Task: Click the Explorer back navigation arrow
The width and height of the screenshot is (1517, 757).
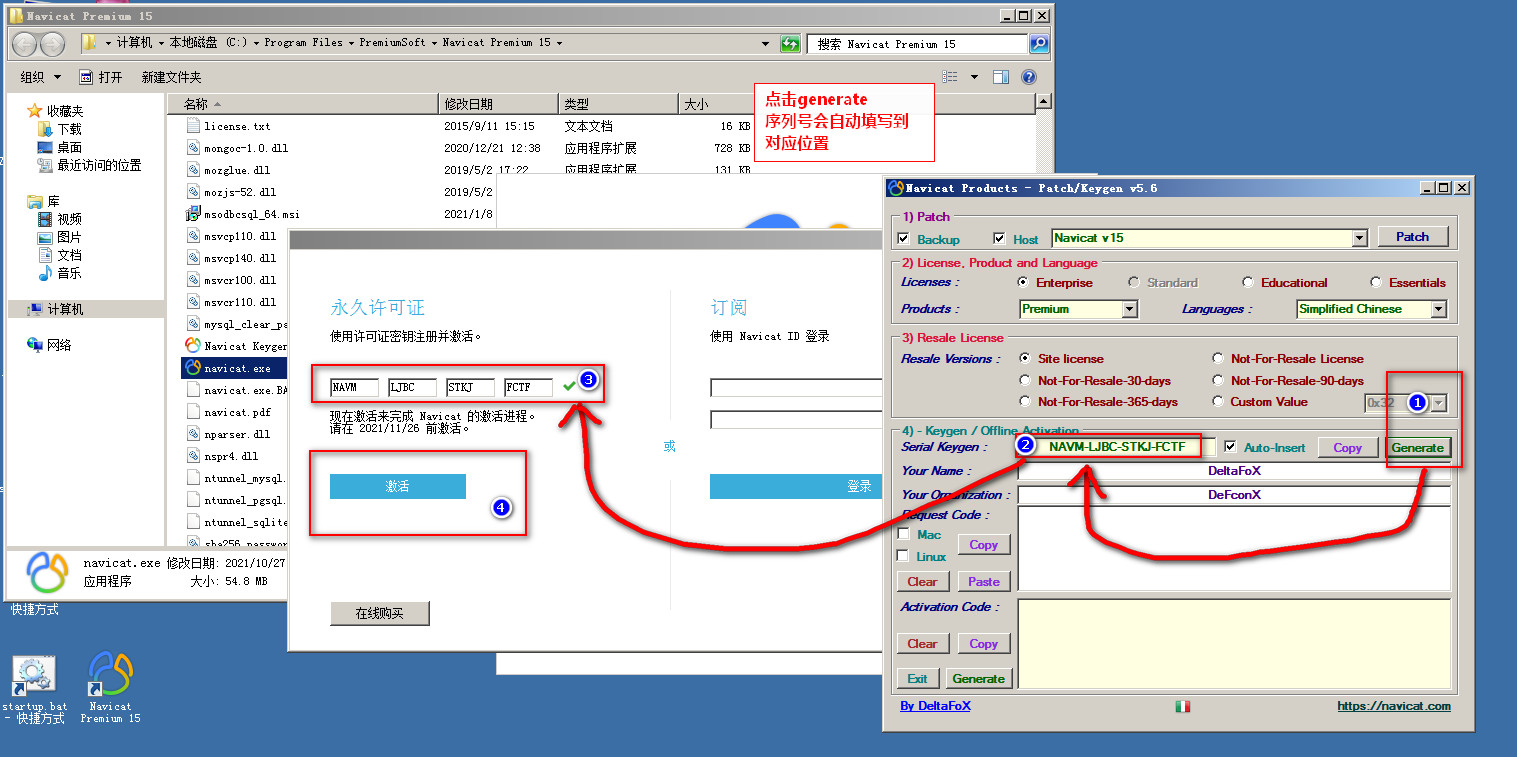Action: click(25, 44)
